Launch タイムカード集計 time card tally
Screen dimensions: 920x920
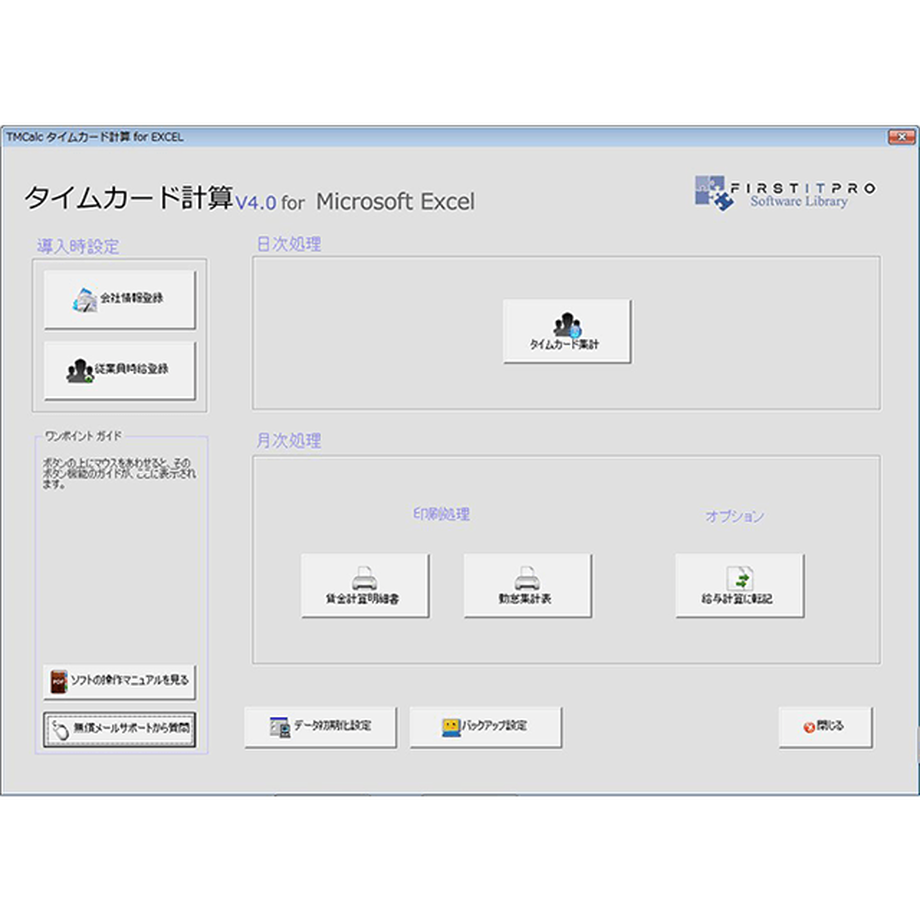[567, 331]
